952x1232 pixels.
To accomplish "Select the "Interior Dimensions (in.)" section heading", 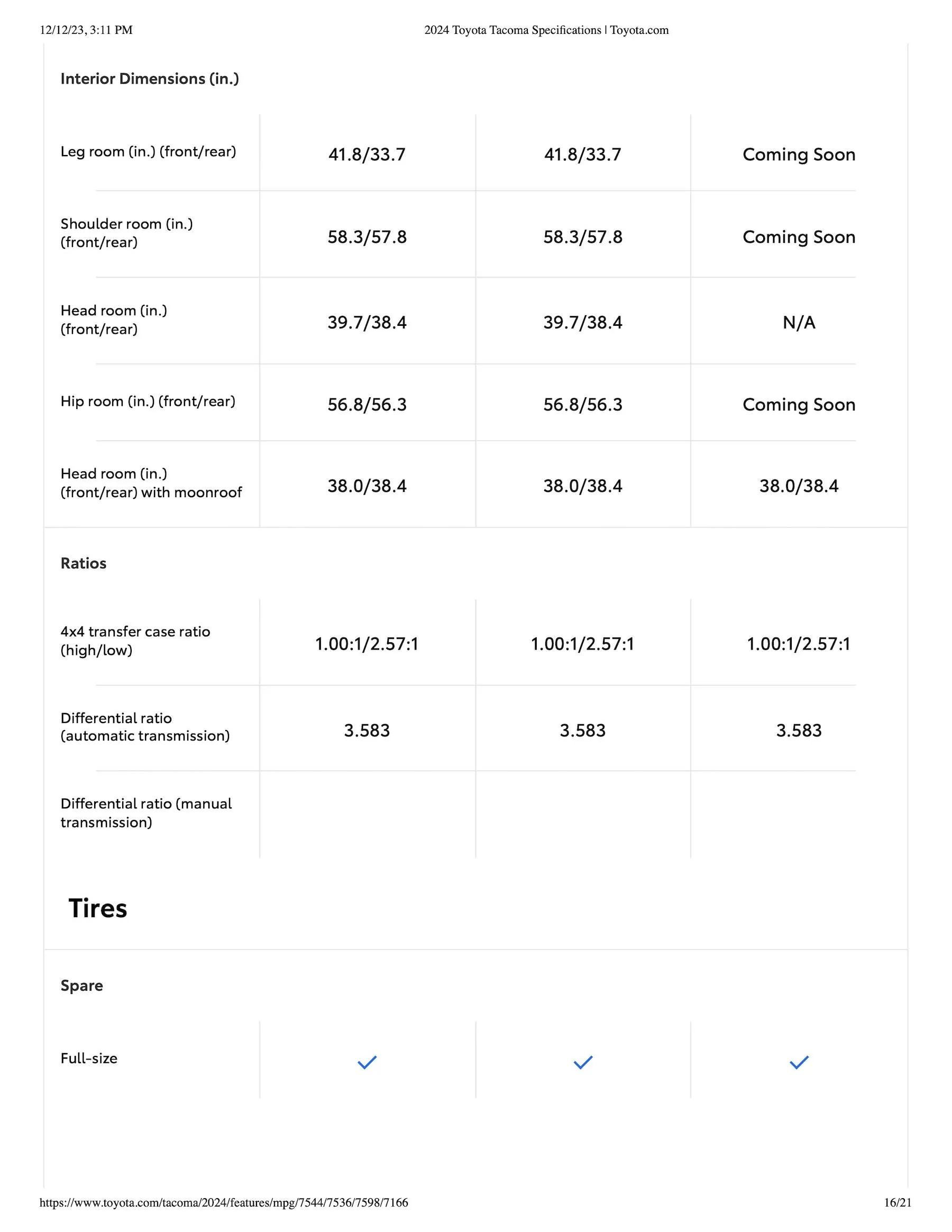I will (150, 78).
